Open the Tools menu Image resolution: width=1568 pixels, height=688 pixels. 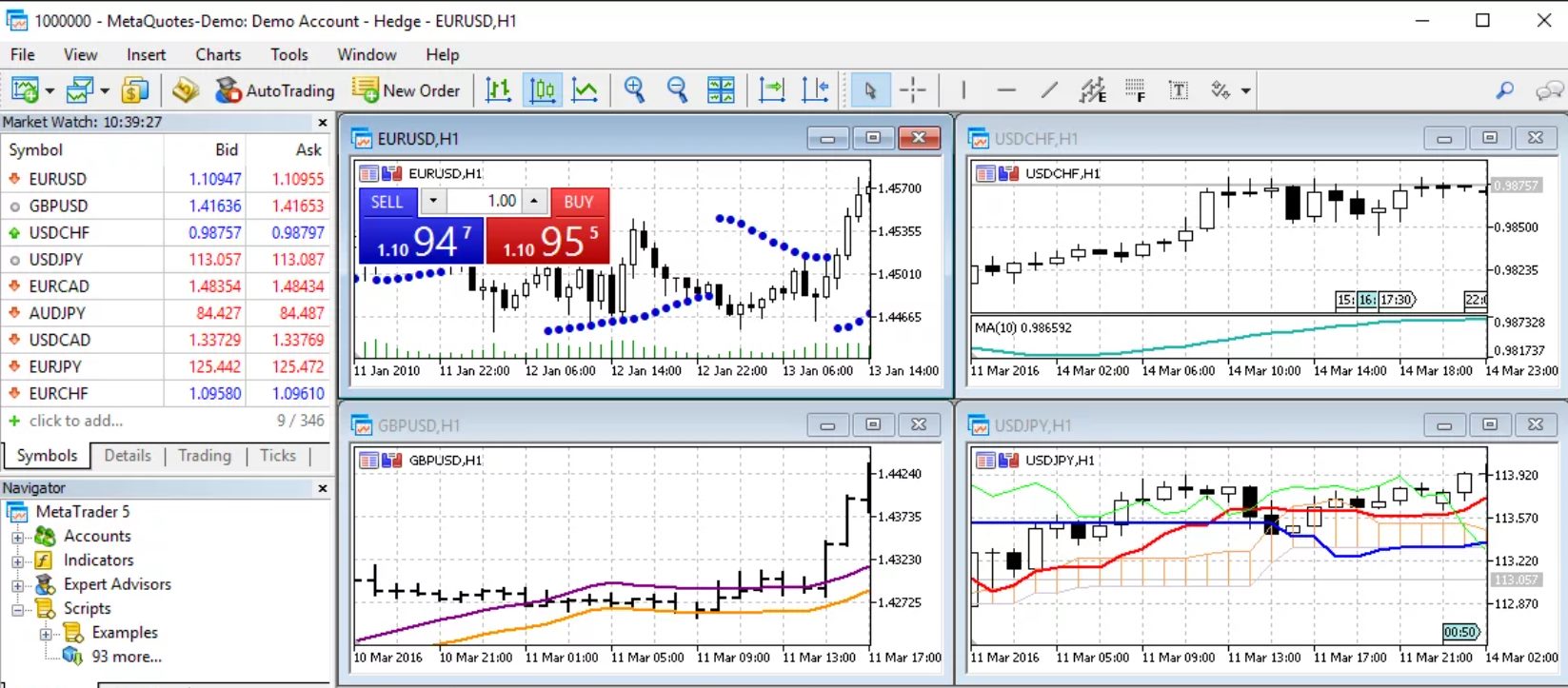point(288,54)
